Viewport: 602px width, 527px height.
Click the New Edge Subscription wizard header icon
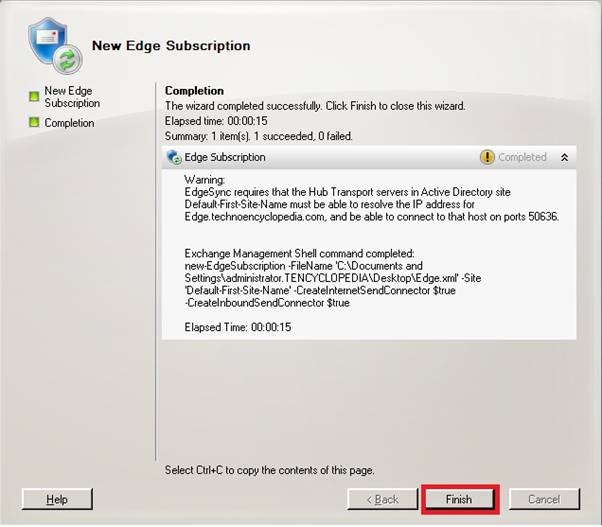pos(53,45)
